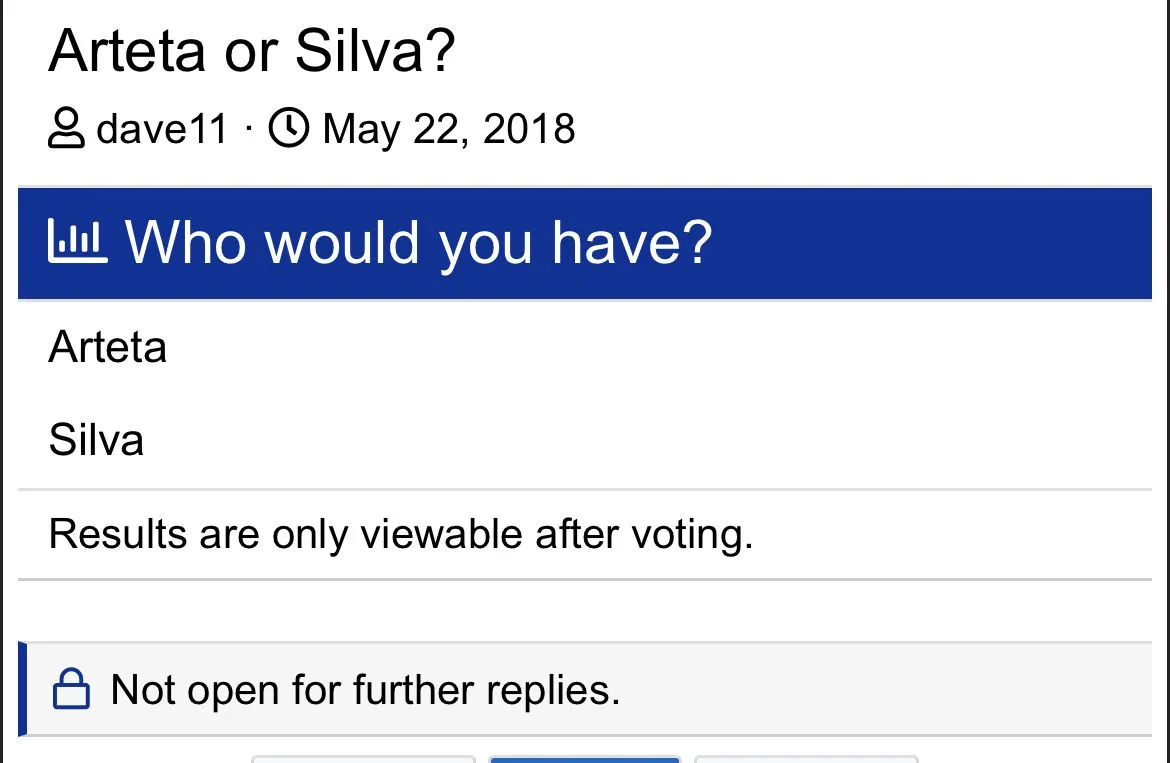Click the empty row beneath the results notice
Viewport: 1170px width, 763px height.
(x=585, y=610)
